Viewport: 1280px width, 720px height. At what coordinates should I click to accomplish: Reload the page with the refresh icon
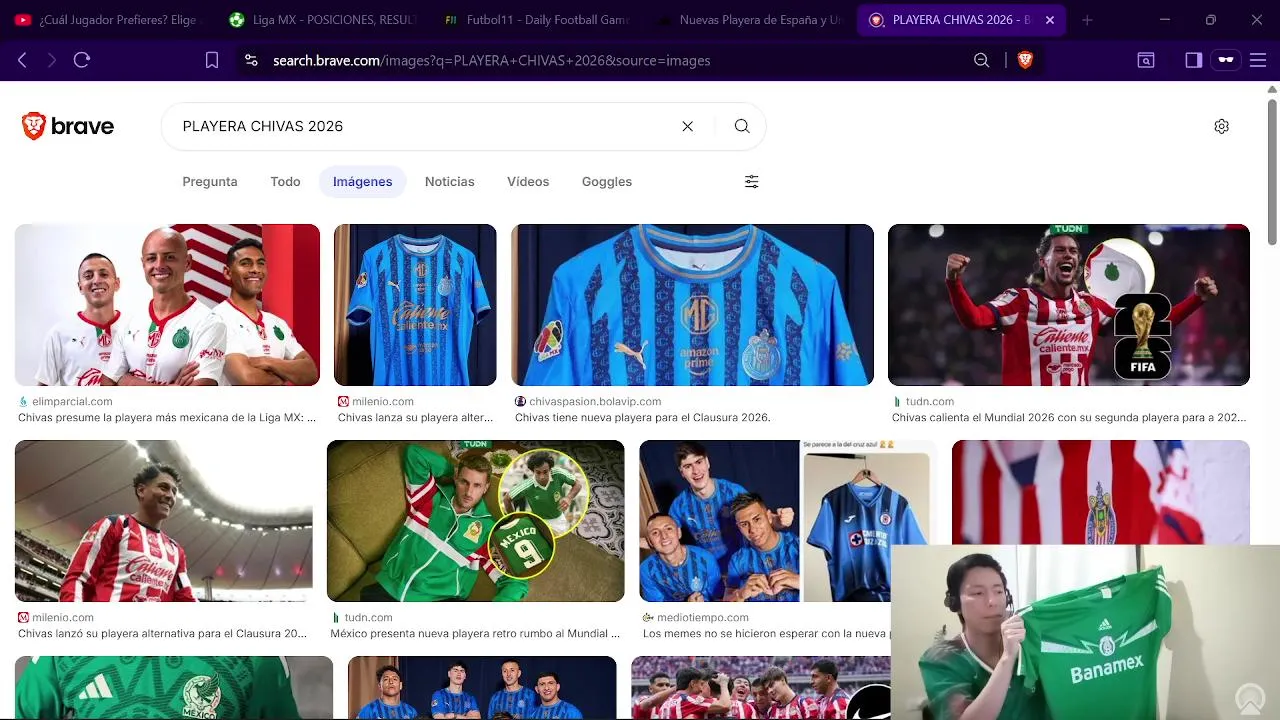[x=82, y=60]
